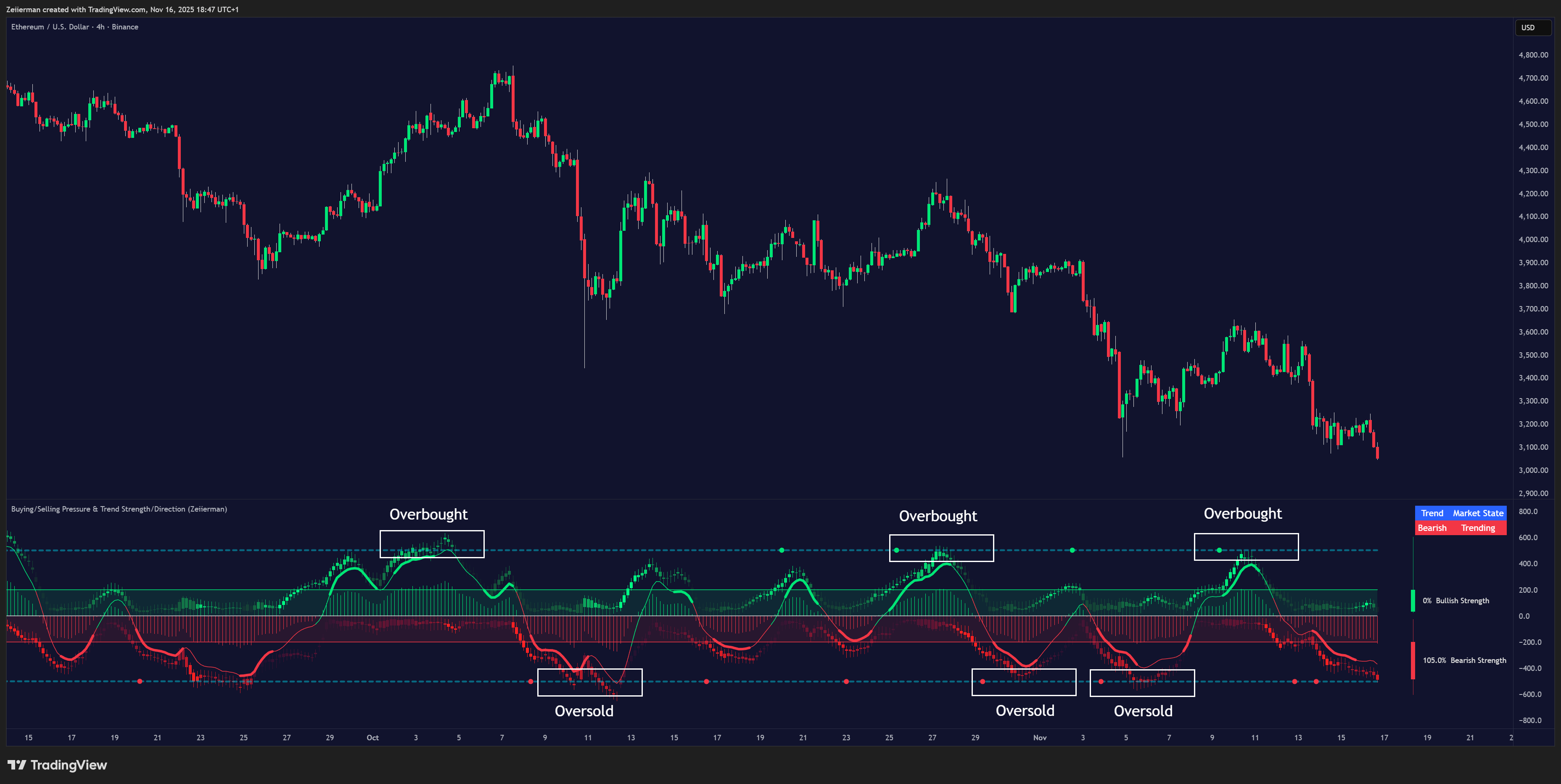
Task: Click the Trending value cell
Action: 1477,528
